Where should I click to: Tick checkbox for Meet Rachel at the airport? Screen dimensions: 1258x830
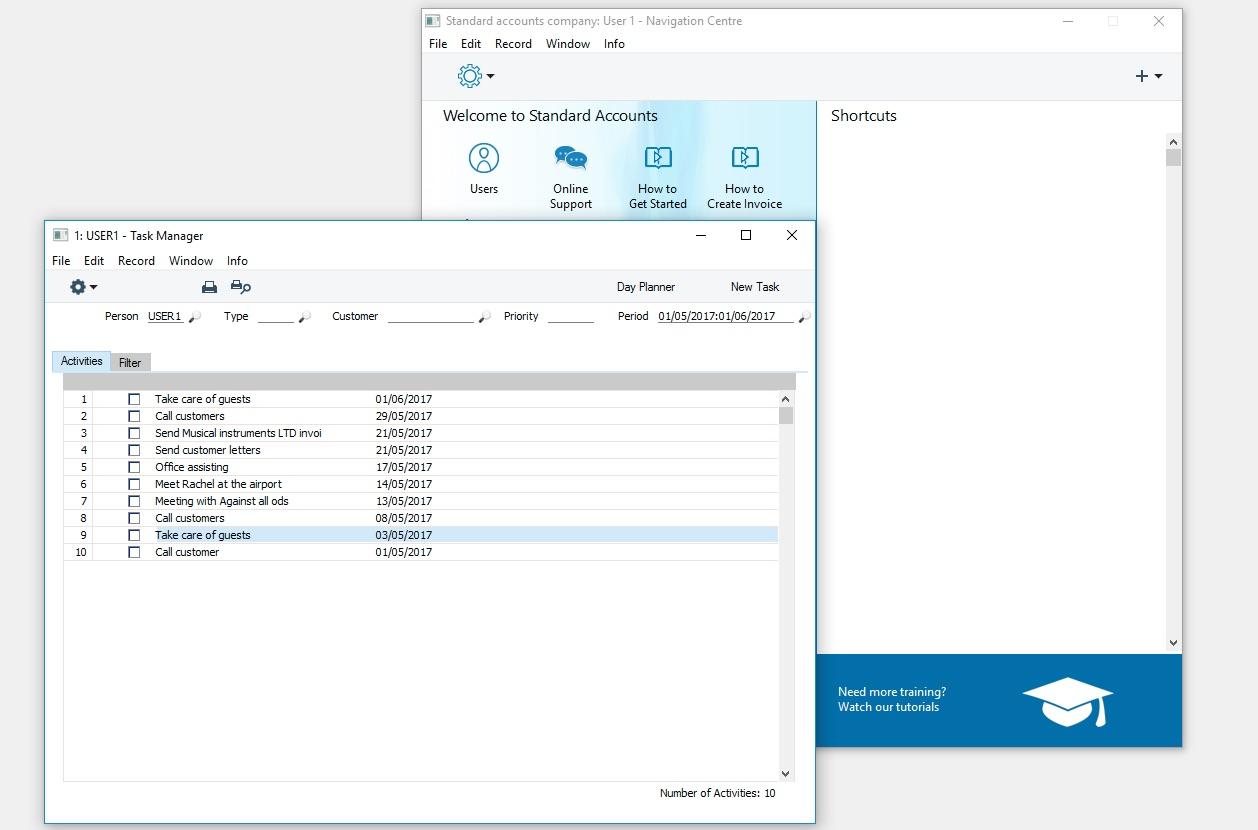134,484
